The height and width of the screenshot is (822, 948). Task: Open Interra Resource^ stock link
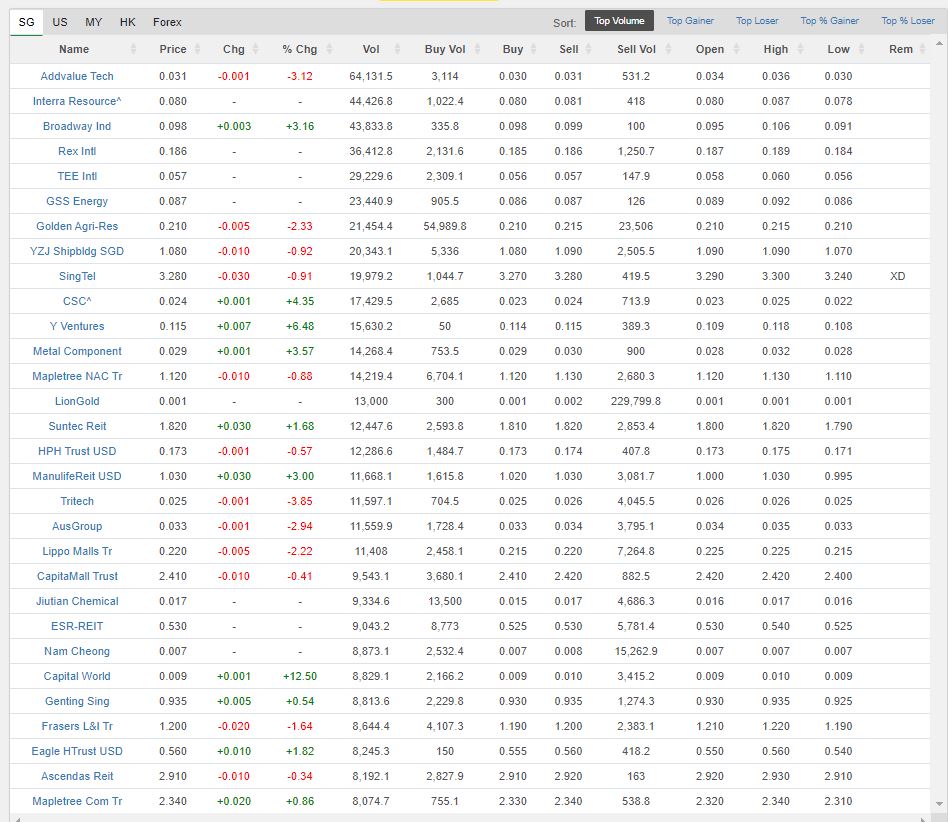77,101
